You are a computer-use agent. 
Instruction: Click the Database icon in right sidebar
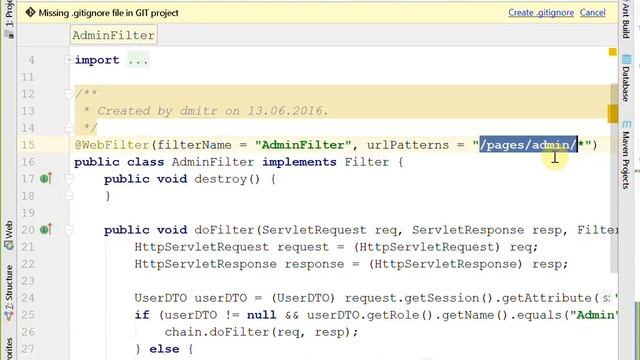tap(627, 60)
